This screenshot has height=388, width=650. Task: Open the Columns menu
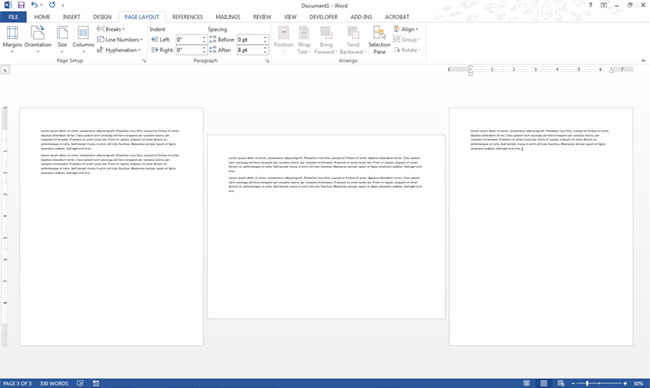83,39
